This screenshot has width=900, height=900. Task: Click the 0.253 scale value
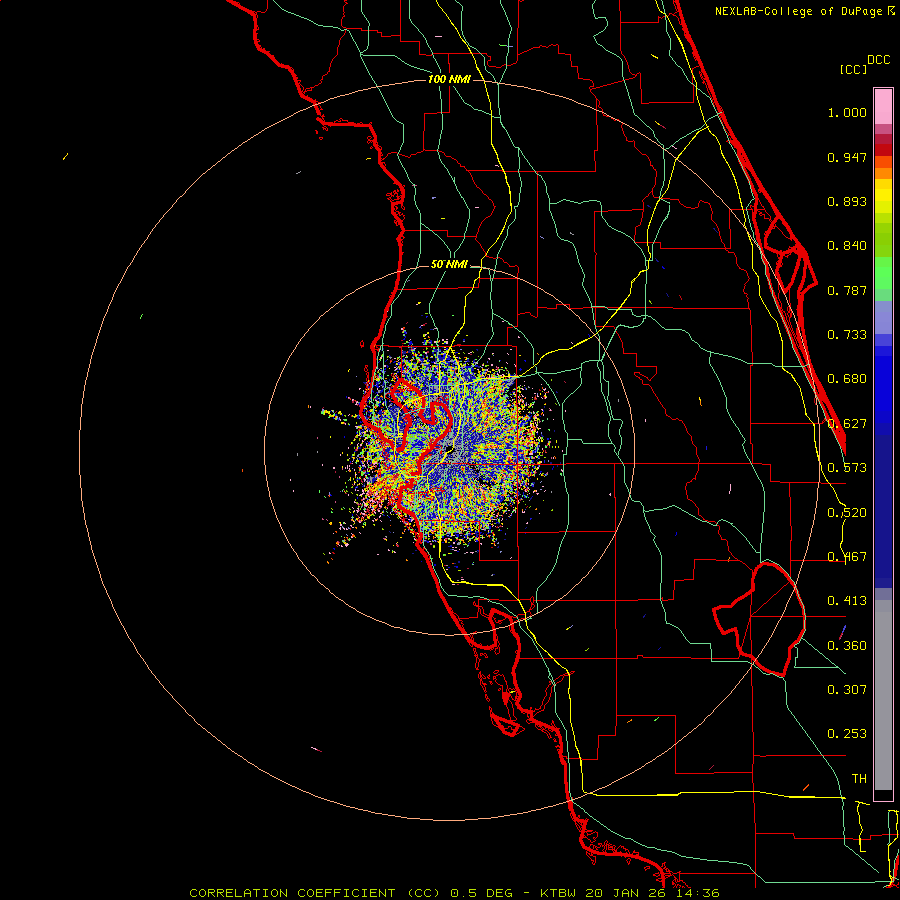(x=847, y=734)
